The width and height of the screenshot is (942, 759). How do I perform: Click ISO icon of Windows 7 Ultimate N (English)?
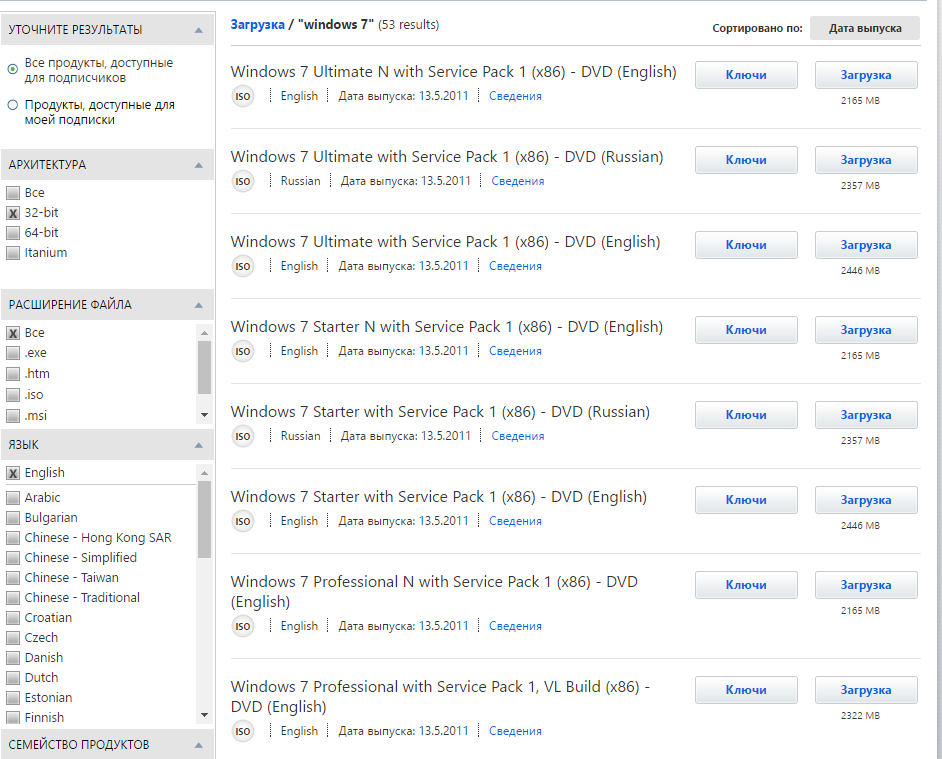tap(243, 96)
